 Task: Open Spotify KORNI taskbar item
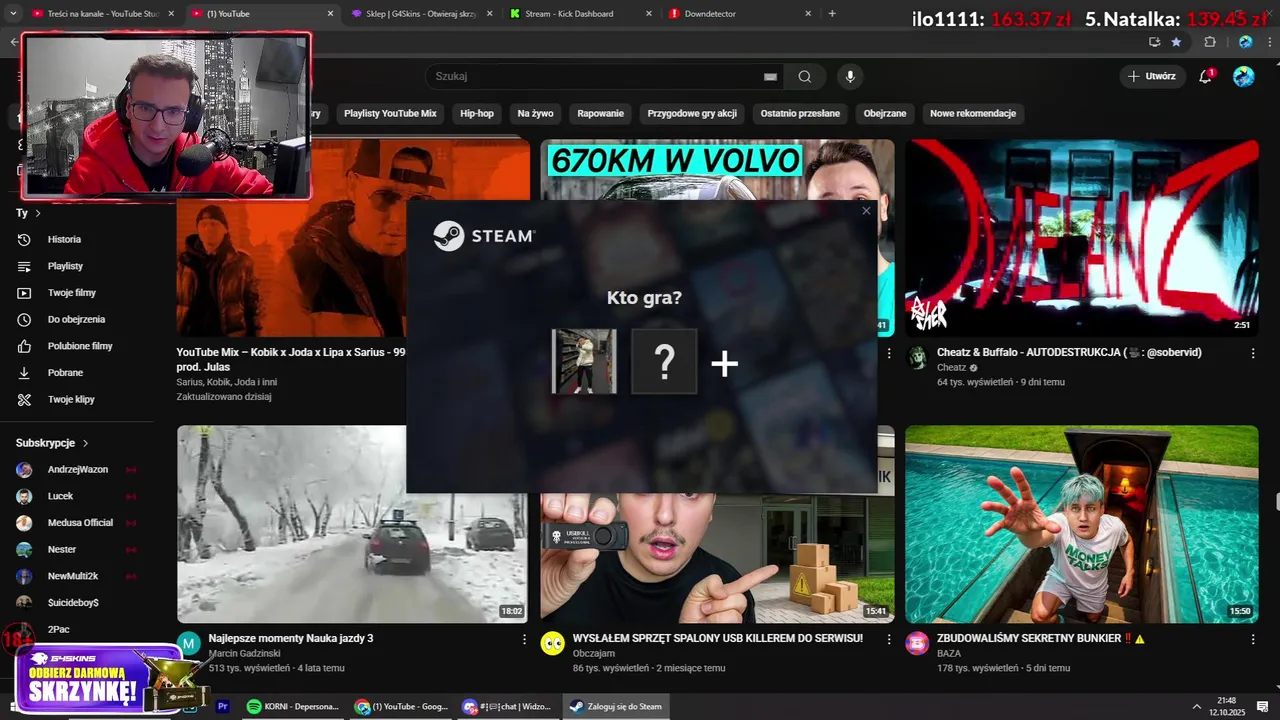point(293,706)
